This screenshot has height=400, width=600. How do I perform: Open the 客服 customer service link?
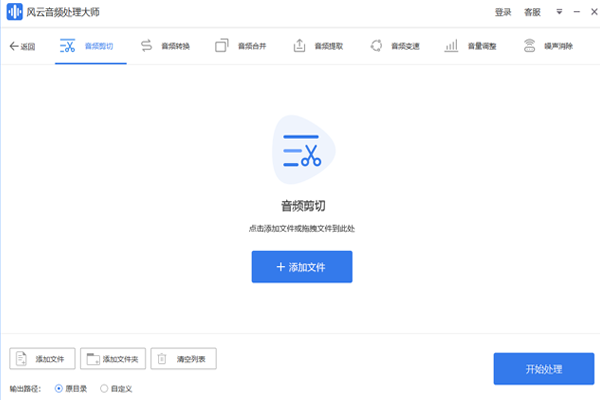[x=532, y=12]
